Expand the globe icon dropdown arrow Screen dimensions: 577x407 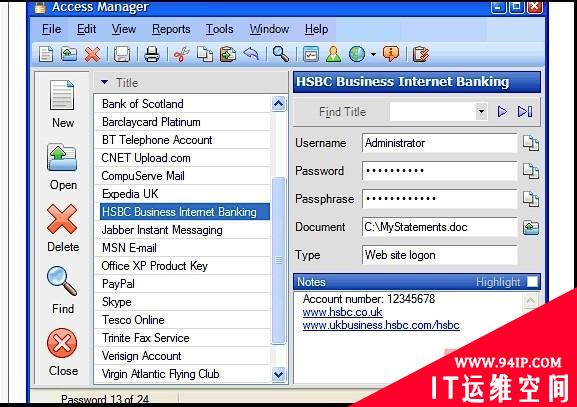coord(373,54)
